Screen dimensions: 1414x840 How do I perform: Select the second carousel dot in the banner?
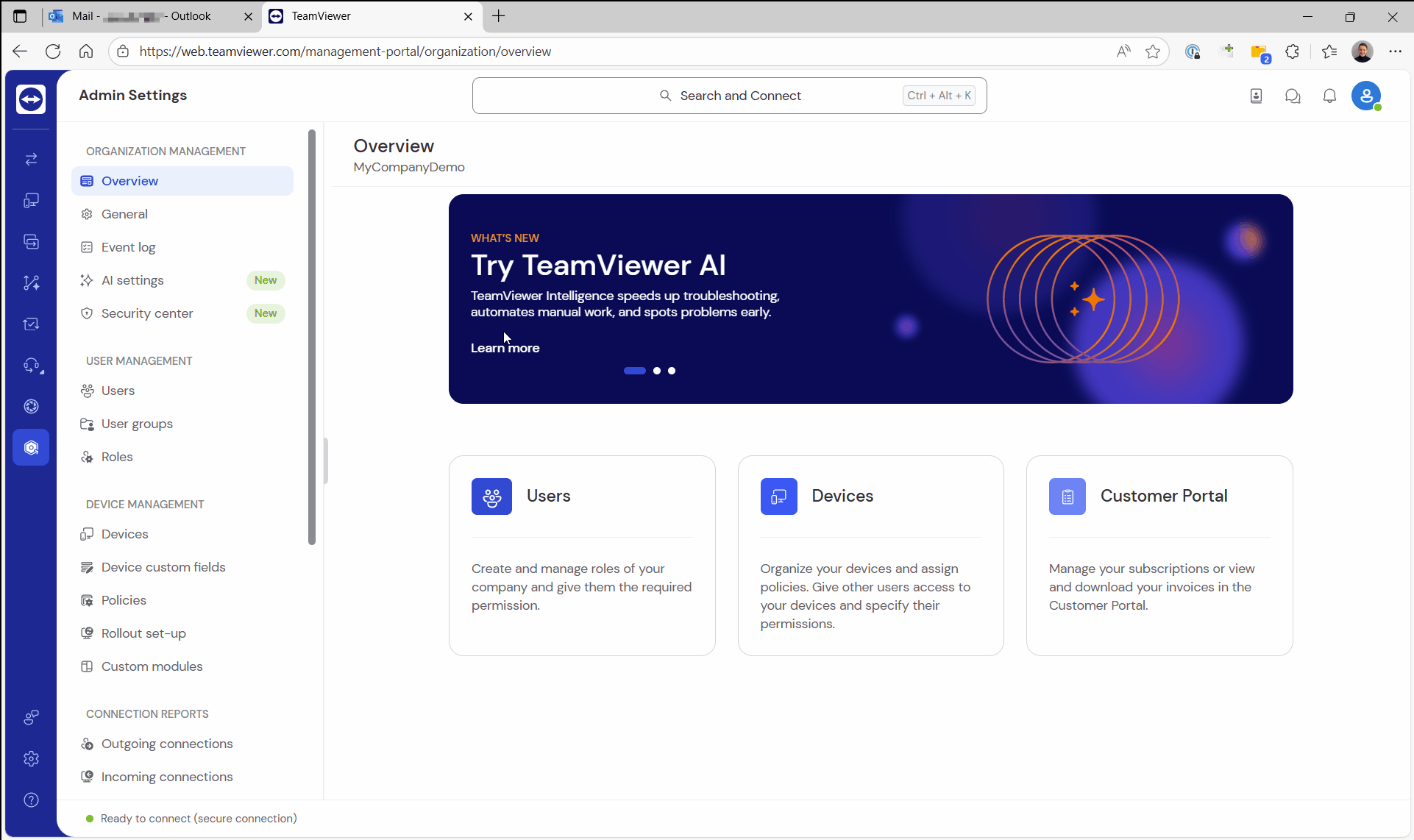click(657, 371)
